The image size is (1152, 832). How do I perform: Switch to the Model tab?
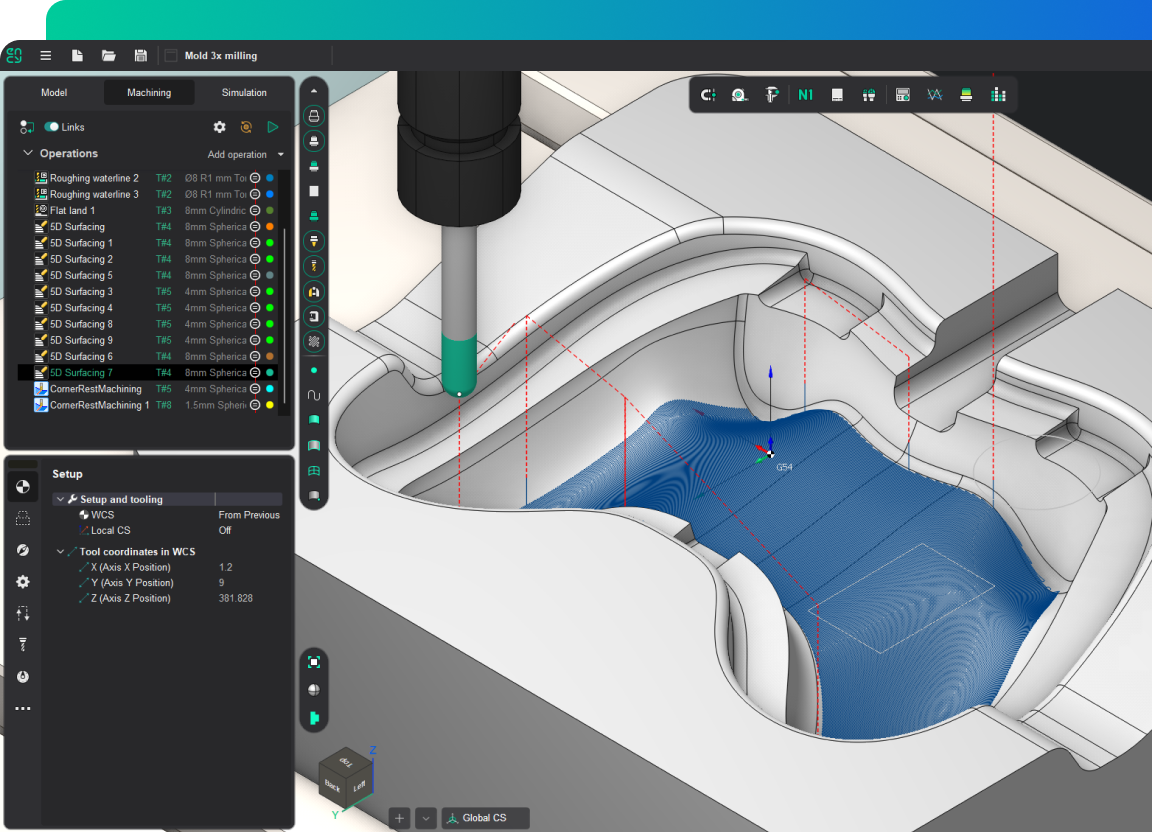(x=54, y=93)
